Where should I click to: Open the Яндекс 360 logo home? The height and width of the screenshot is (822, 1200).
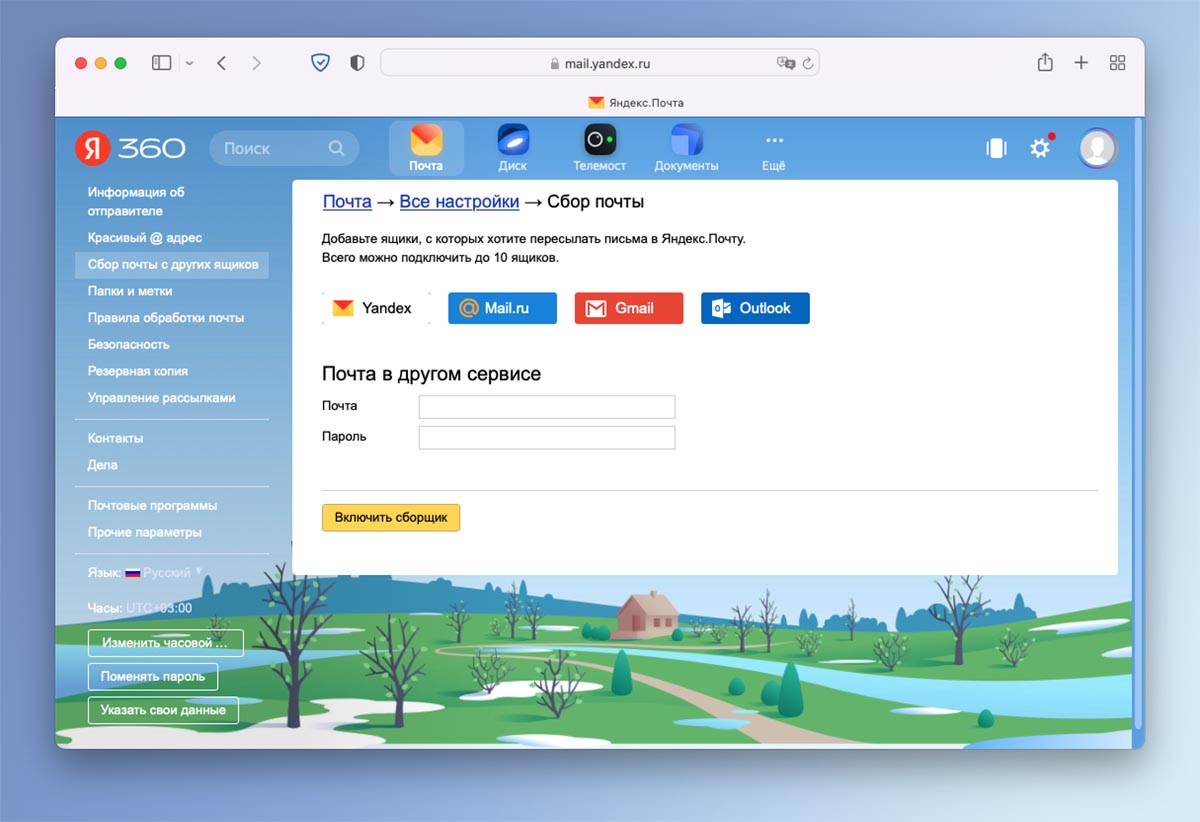130,148
